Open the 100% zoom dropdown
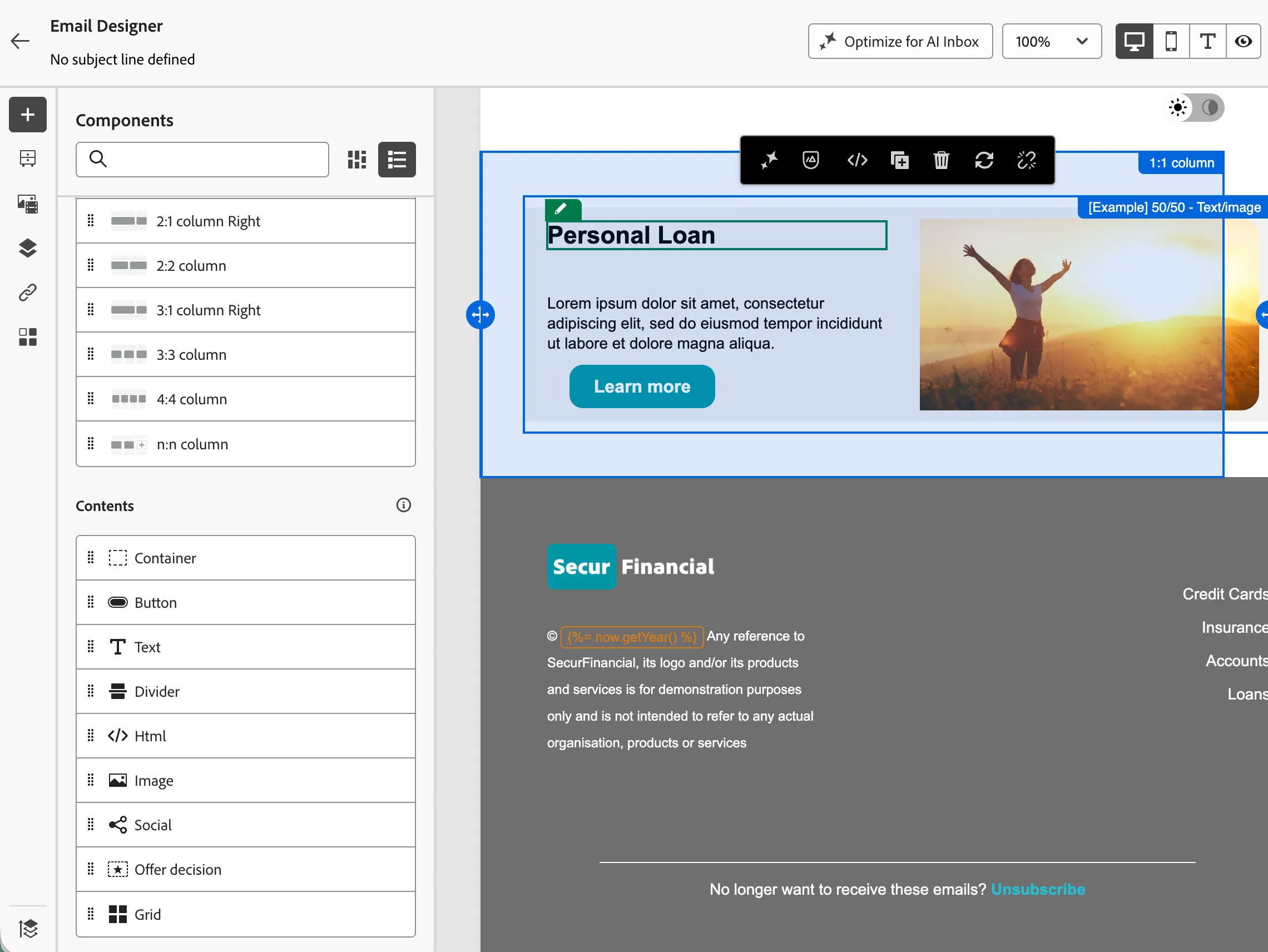 pos(1051,41)
